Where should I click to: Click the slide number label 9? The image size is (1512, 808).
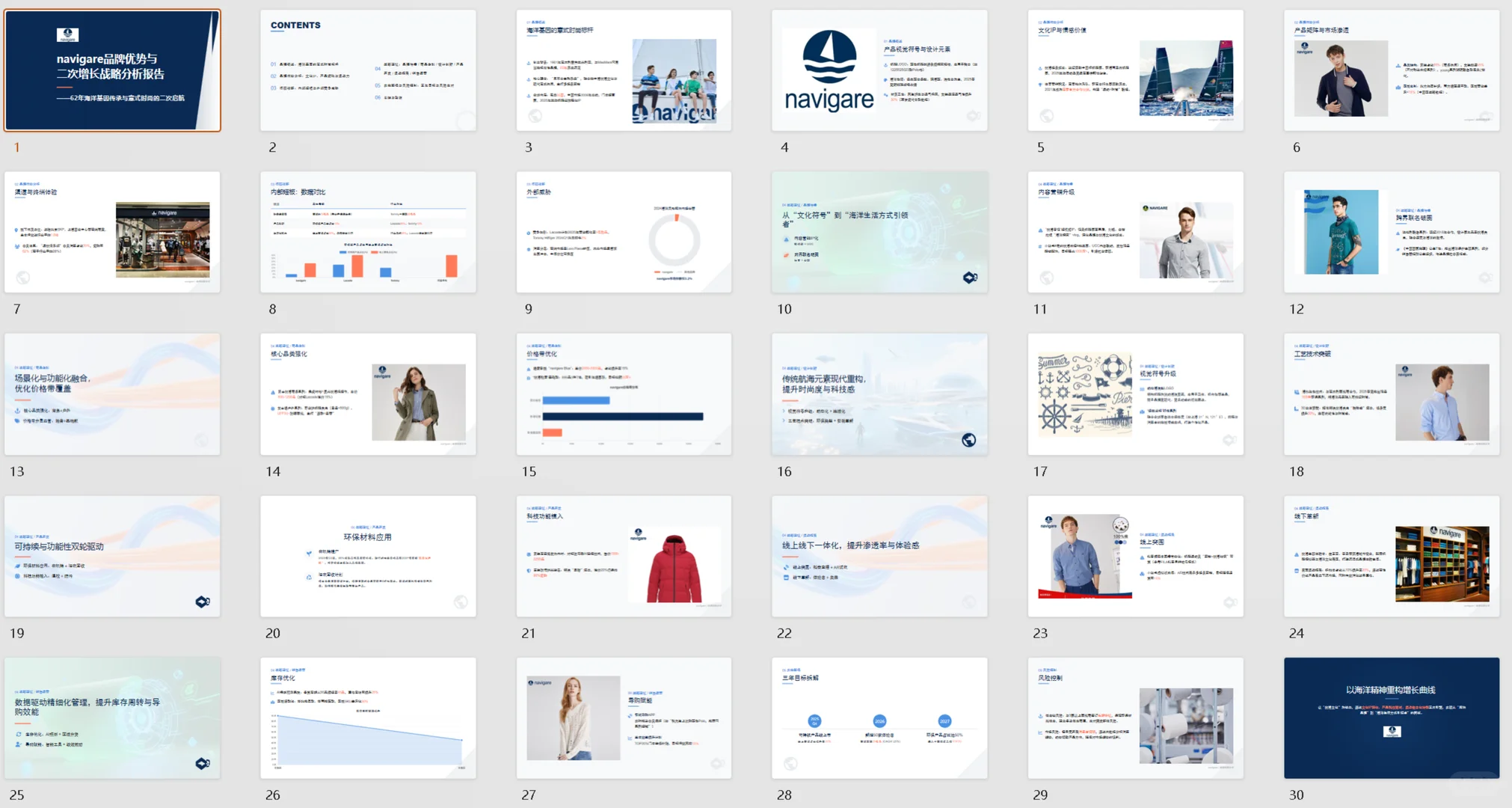click(529, 309)
